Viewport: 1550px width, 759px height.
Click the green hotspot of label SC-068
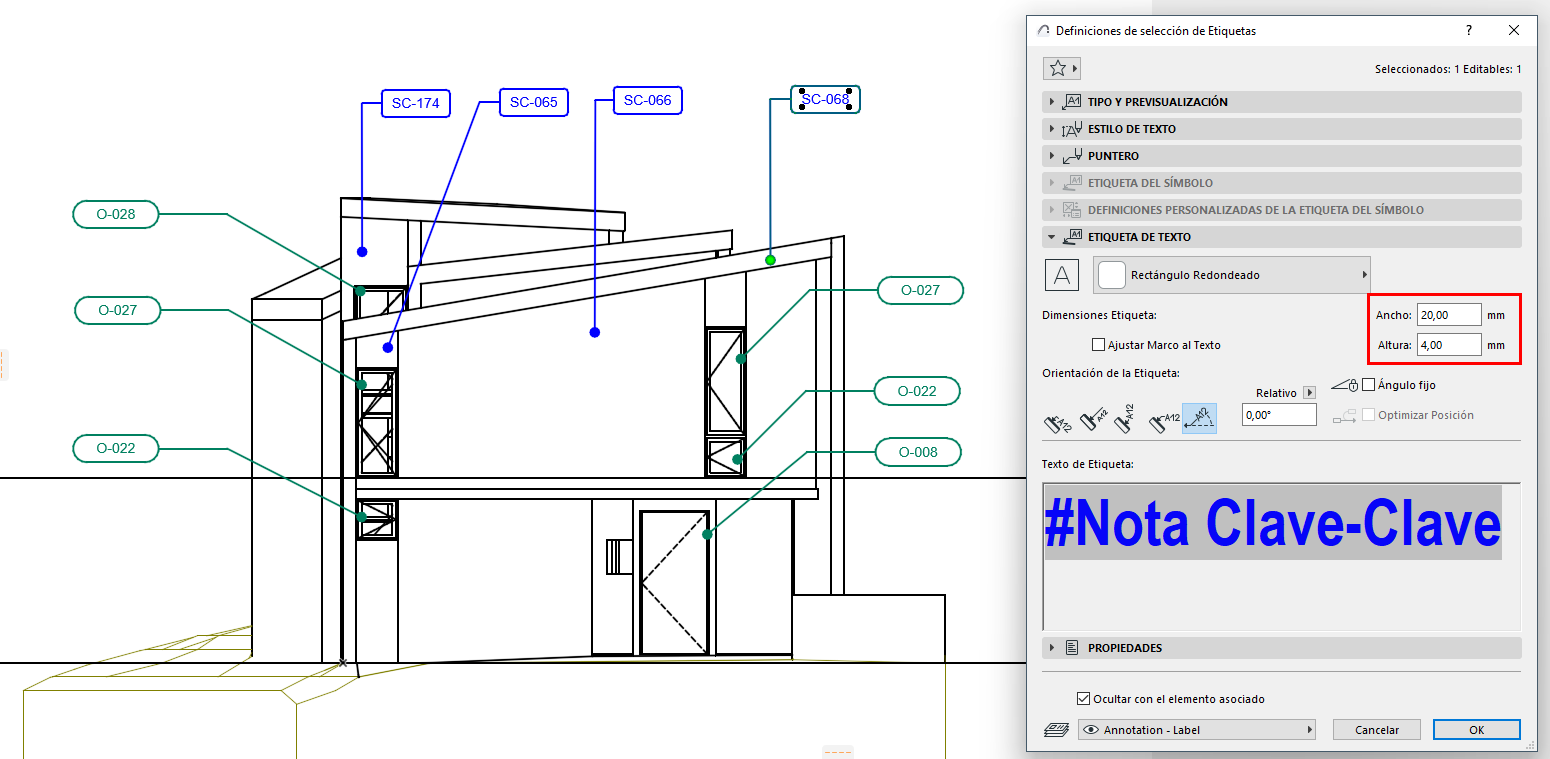770,260
